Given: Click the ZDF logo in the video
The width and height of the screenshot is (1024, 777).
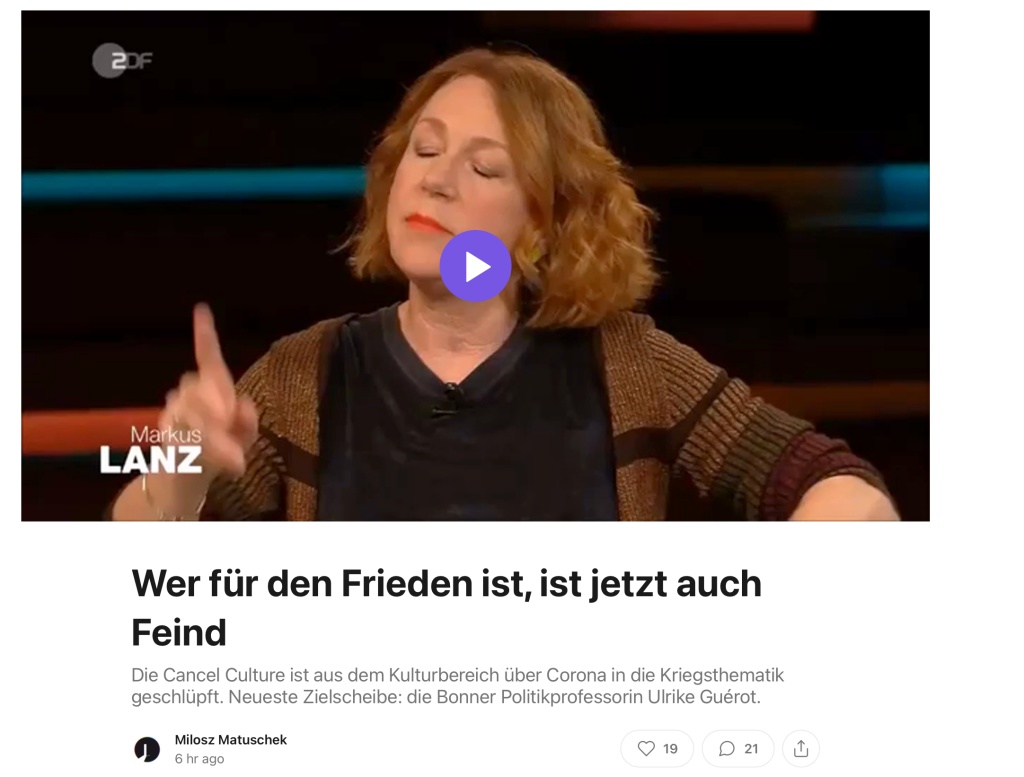Looking at the screenshot, I should click(x=122, y=61).
